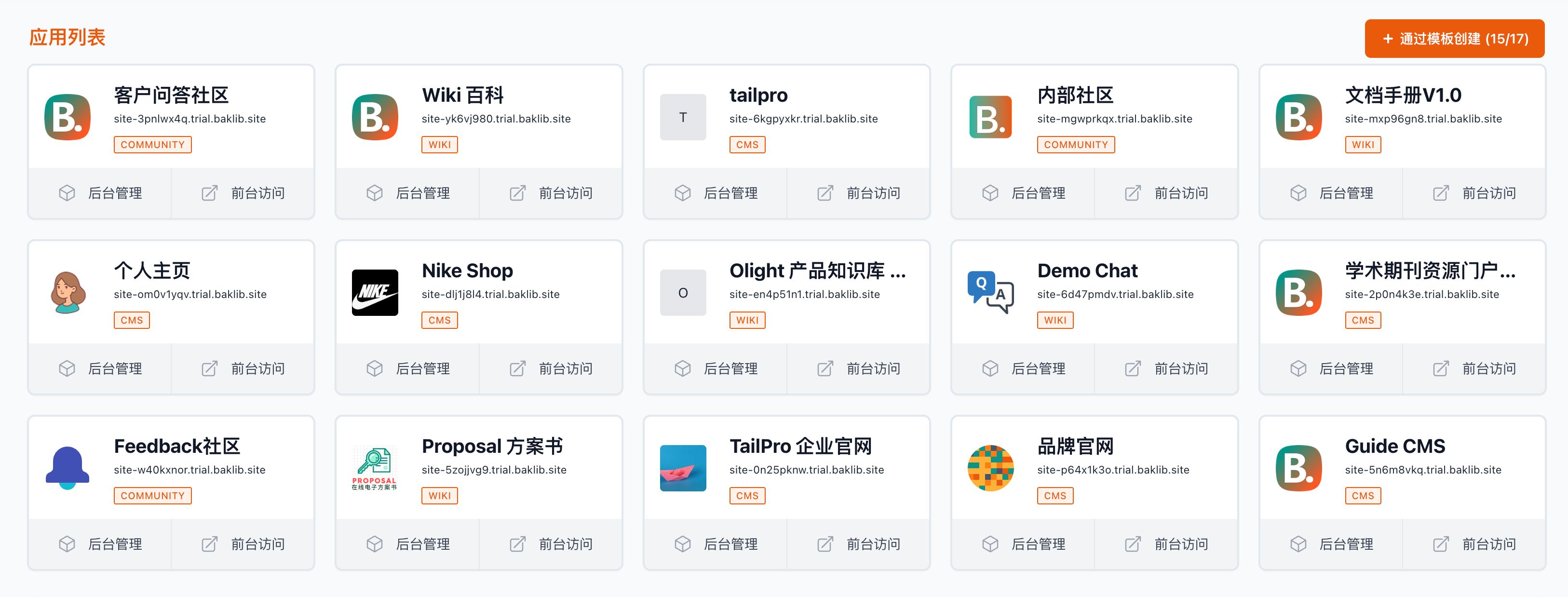This screenshot has width=1568, height=597.
Task: Click the Olight 产品知识库 title
Action: pos(816,271)
